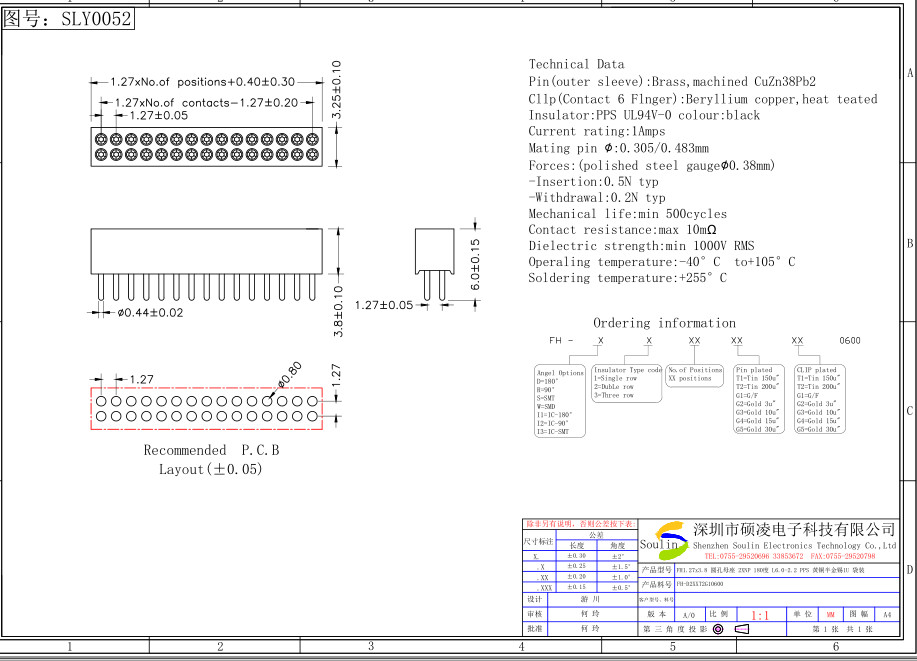Click the red dashed PCB layout outline
Screen dimensions: 917x661
206,409
